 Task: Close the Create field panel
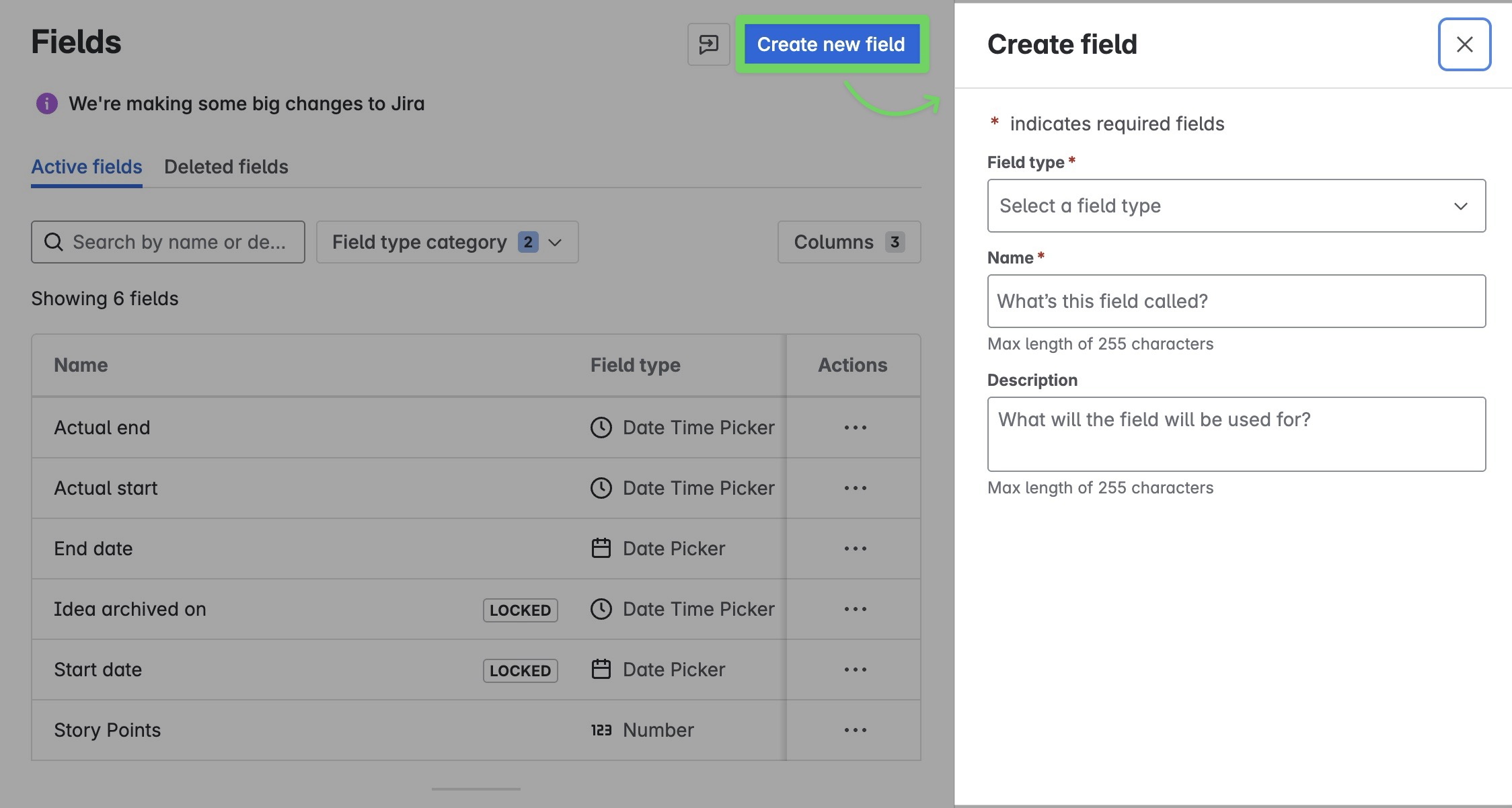coord(1464,44)
